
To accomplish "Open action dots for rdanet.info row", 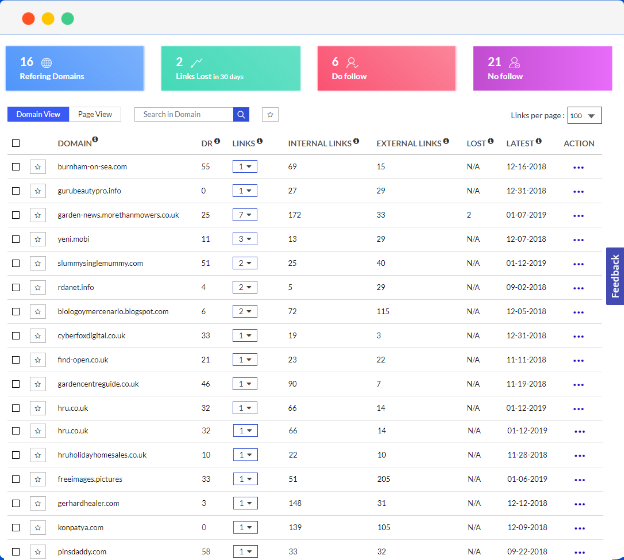I will (x=578, y=288).
